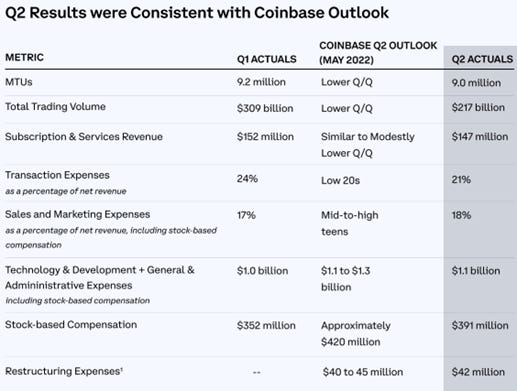Click the Restructuring Expenses footnote marker
The width and height of the screenshot is (517, 391).
[122, 368]
